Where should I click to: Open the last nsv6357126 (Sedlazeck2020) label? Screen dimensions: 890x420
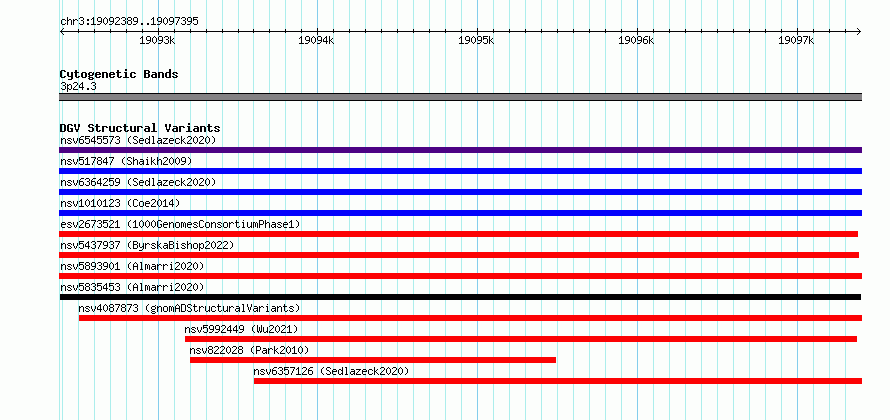(x=331, y=371)
